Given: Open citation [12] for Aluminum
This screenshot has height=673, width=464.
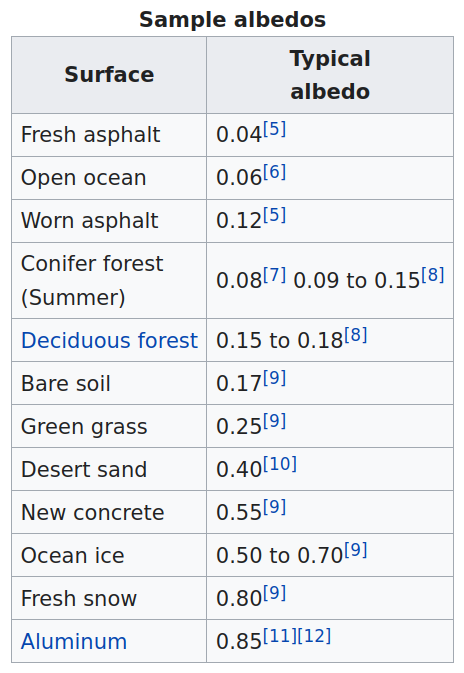Looking at the screenshot, I should (x=314, y=636).
